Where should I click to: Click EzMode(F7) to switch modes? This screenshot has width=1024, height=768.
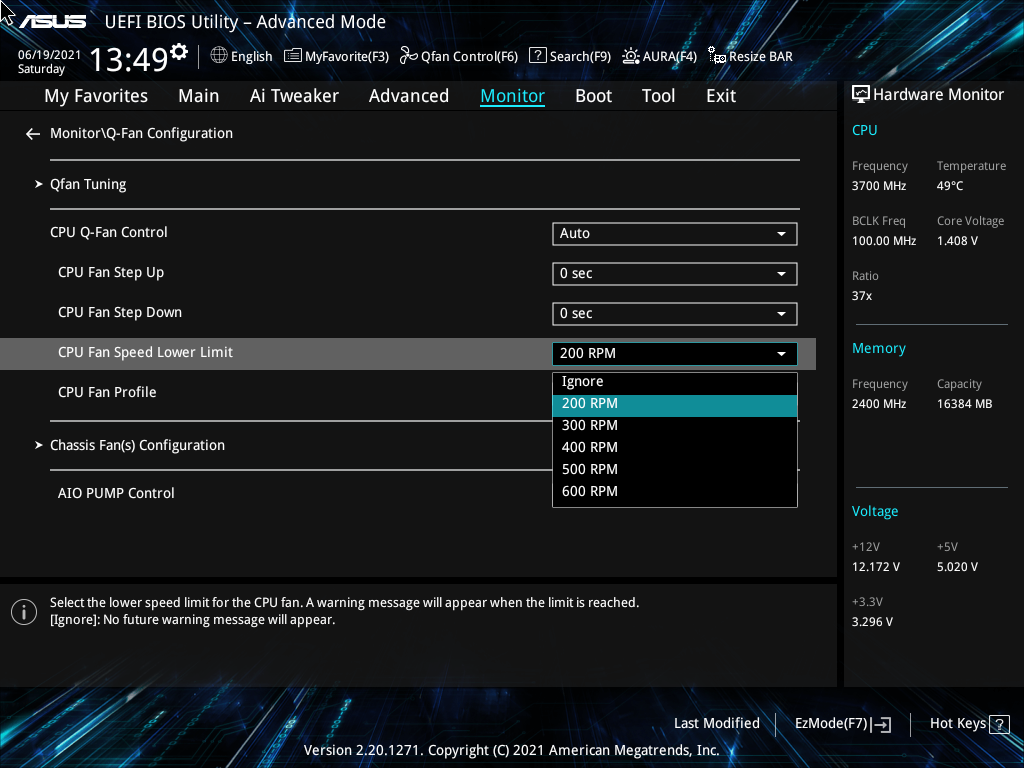pos(842,723)
